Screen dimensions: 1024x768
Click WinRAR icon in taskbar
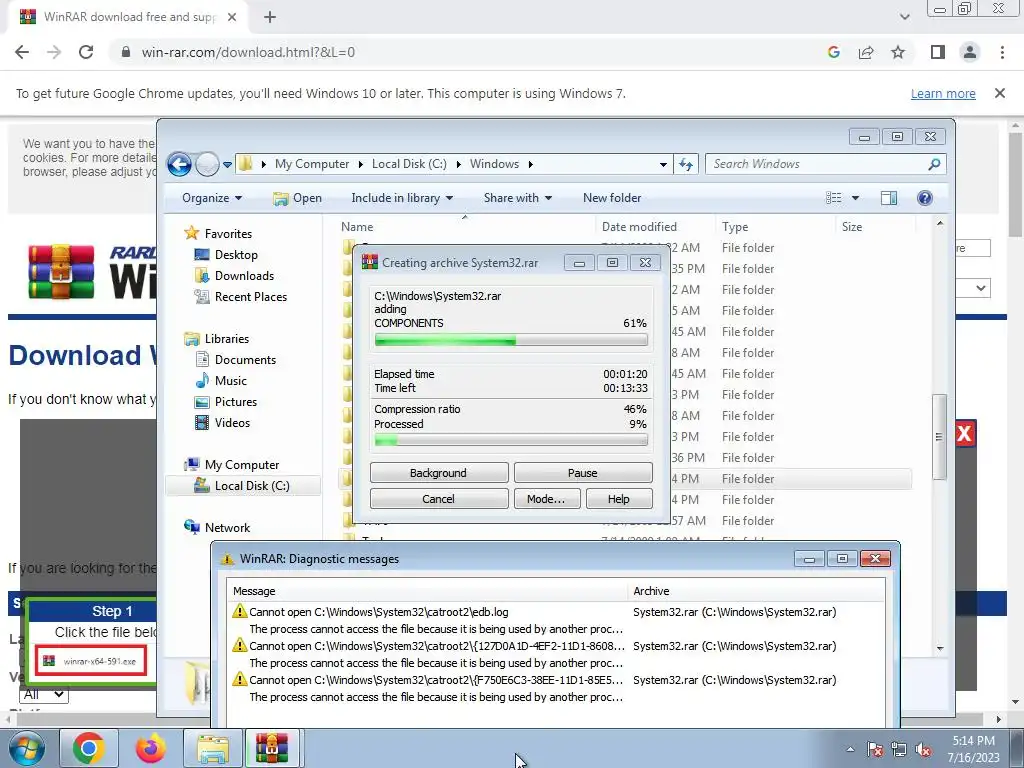coord(272,748)
